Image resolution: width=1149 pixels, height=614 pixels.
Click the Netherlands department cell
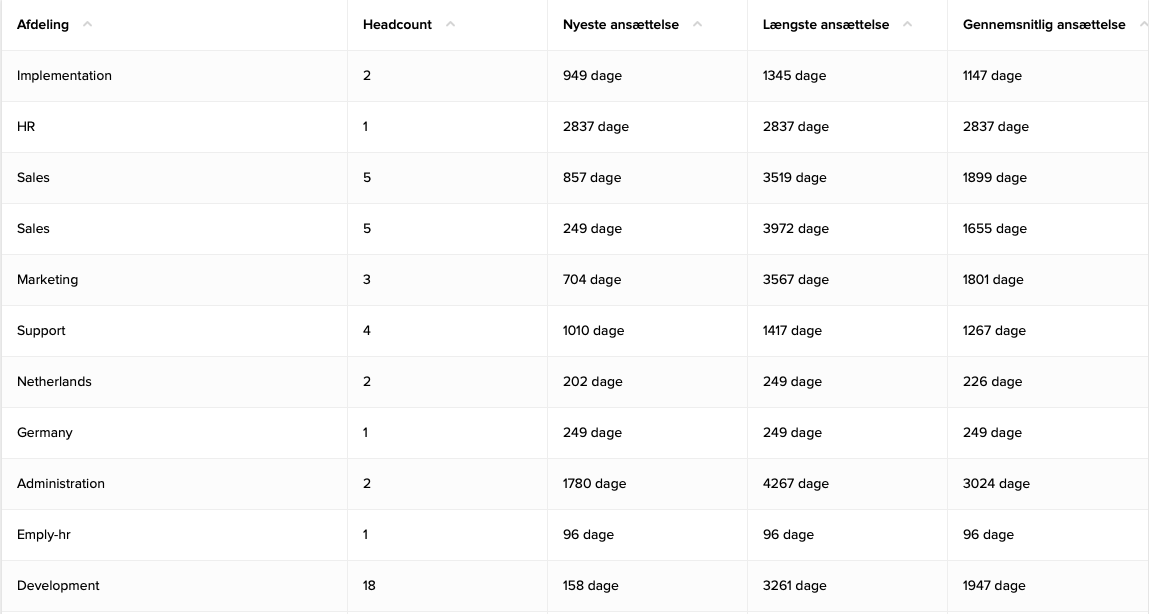[x=54, y=382]
